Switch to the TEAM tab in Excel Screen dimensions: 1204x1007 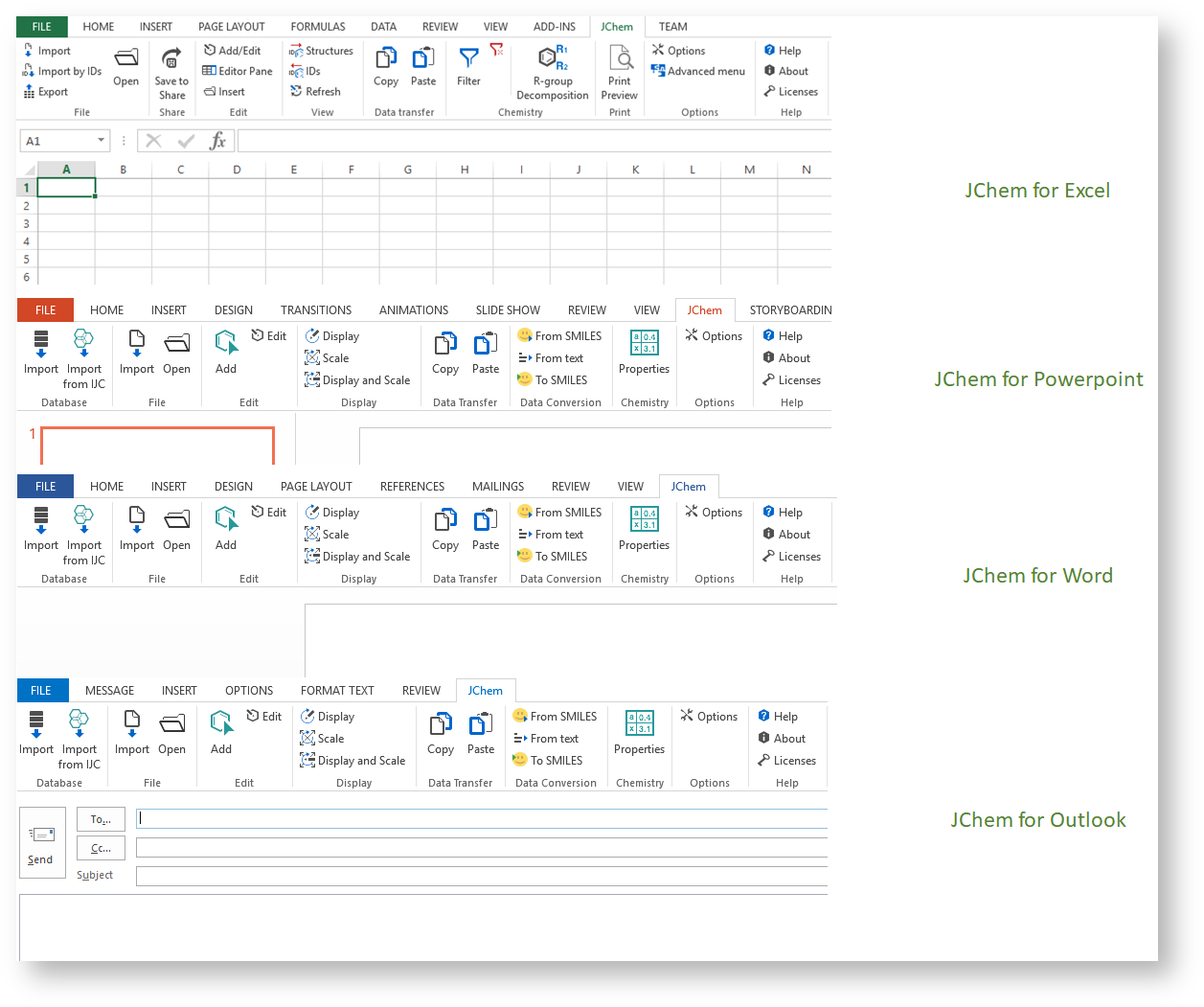(x=672, y=27)
